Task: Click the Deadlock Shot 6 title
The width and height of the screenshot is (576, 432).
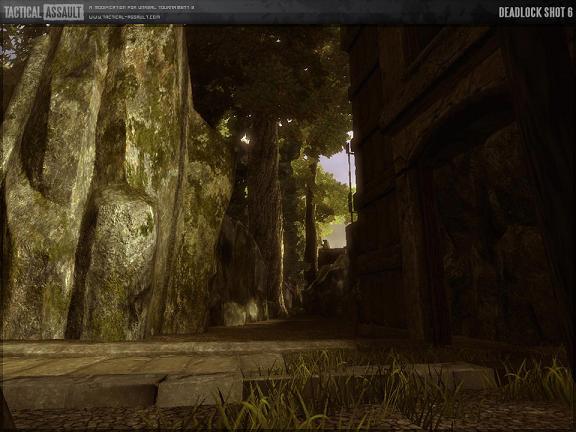Action: pos(535,12)
